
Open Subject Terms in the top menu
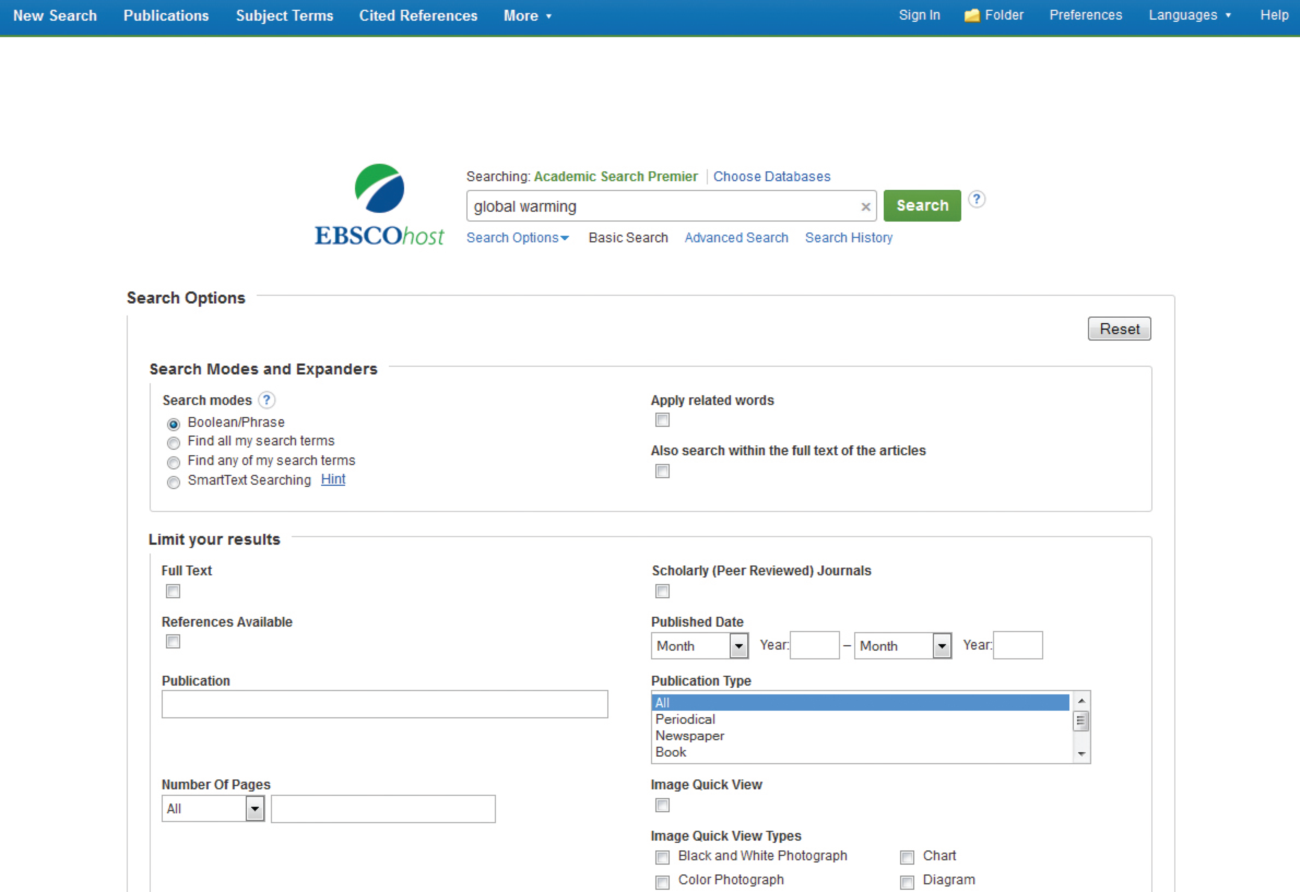click(284, 16)
